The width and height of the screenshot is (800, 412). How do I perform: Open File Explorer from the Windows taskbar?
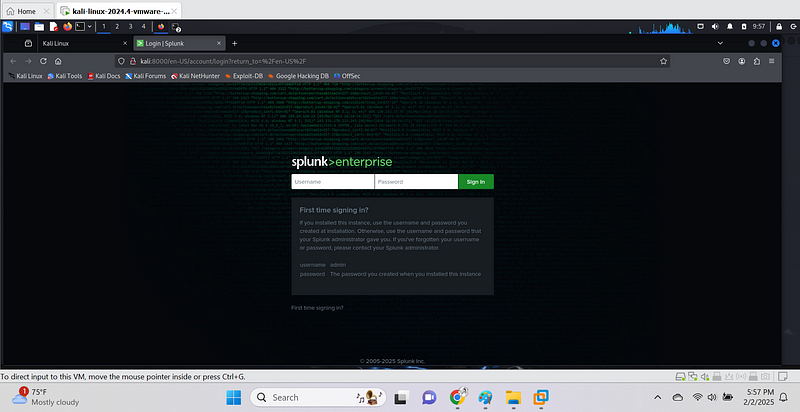coord(513,397)
